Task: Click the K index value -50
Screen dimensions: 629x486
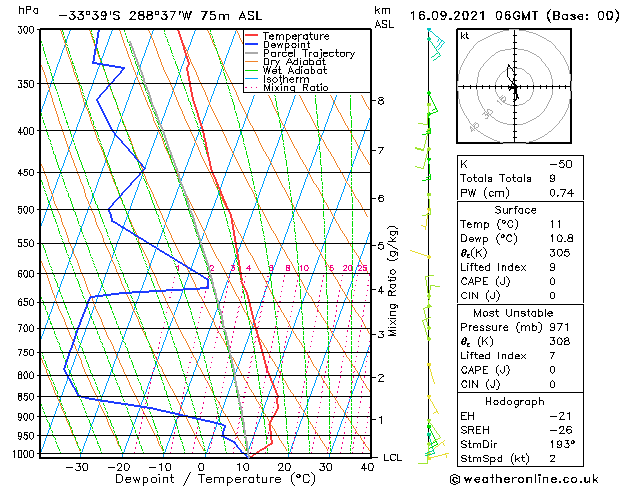Action: (561, 164)
